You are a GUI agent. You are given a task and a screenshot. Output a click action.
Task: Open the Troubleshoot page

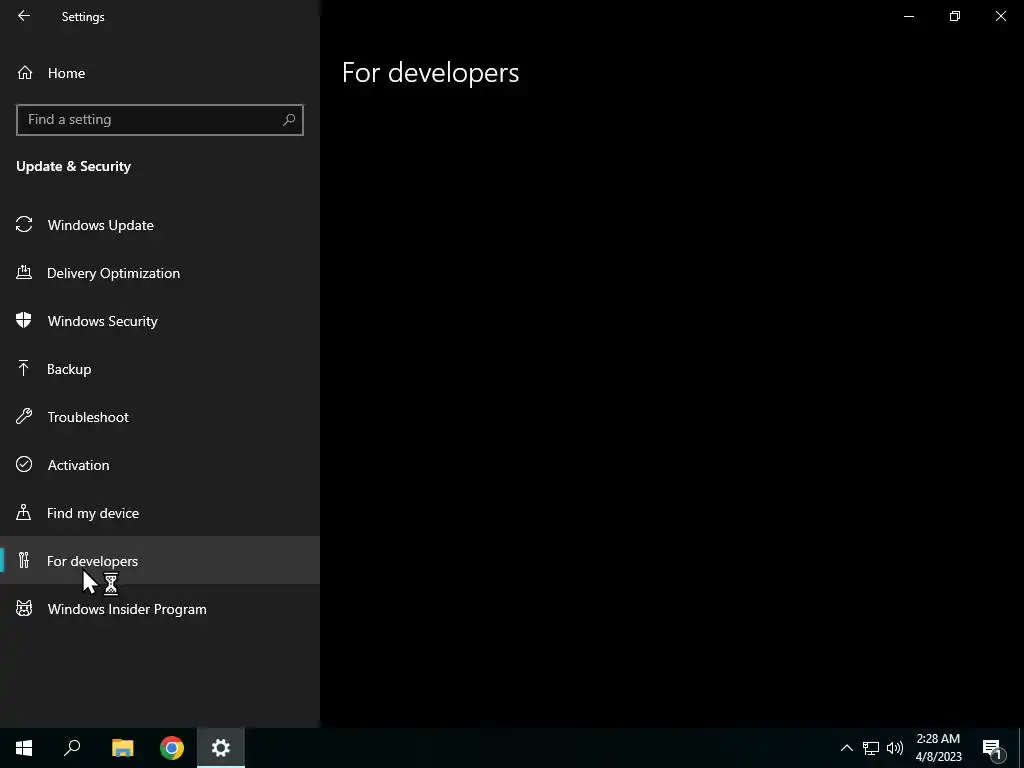(160, 417)
